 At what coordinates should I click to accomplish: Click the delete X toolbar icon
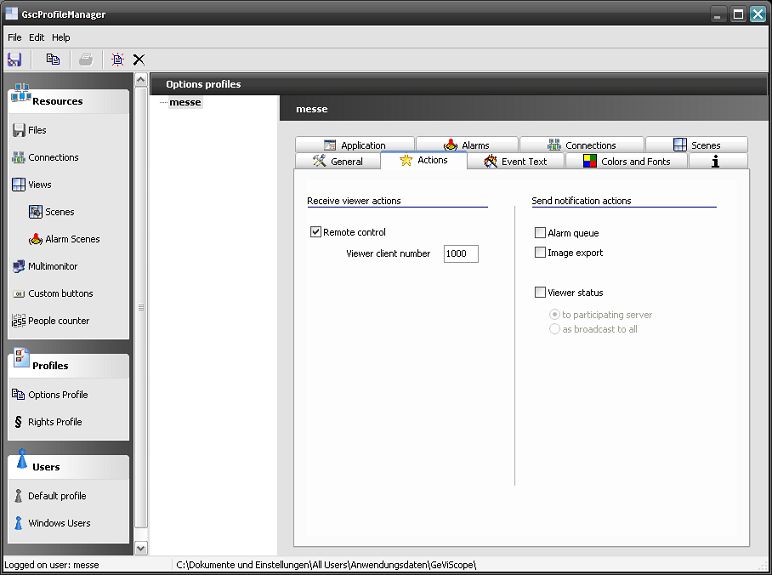[x=139, y=60]
